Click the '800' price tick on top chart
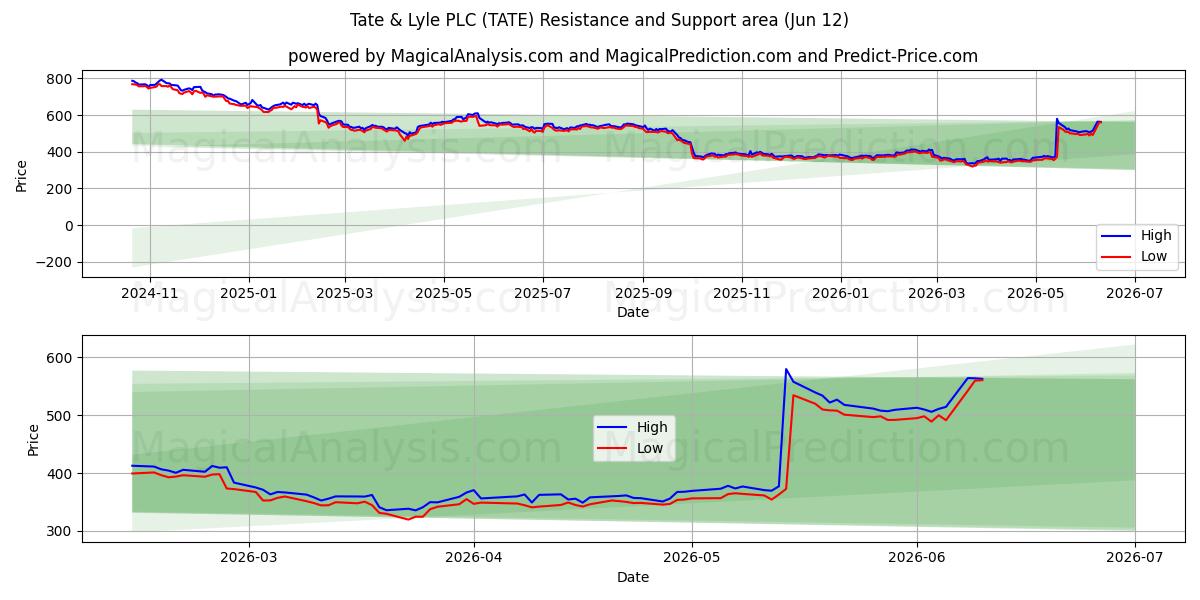Viewport: 1200px width, 600px height. click(60, 79)
